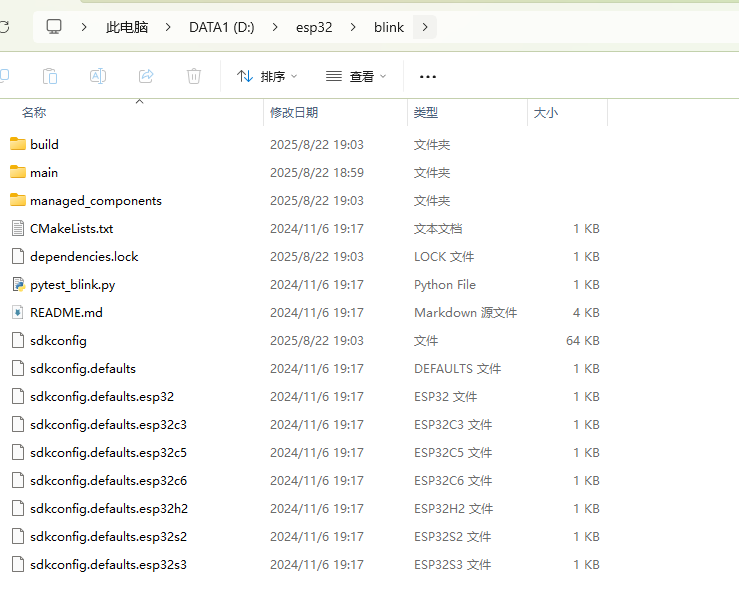Click the LOCK 文件 type cell
Viewport: 739px width, 613px height.
click(444, 256)
